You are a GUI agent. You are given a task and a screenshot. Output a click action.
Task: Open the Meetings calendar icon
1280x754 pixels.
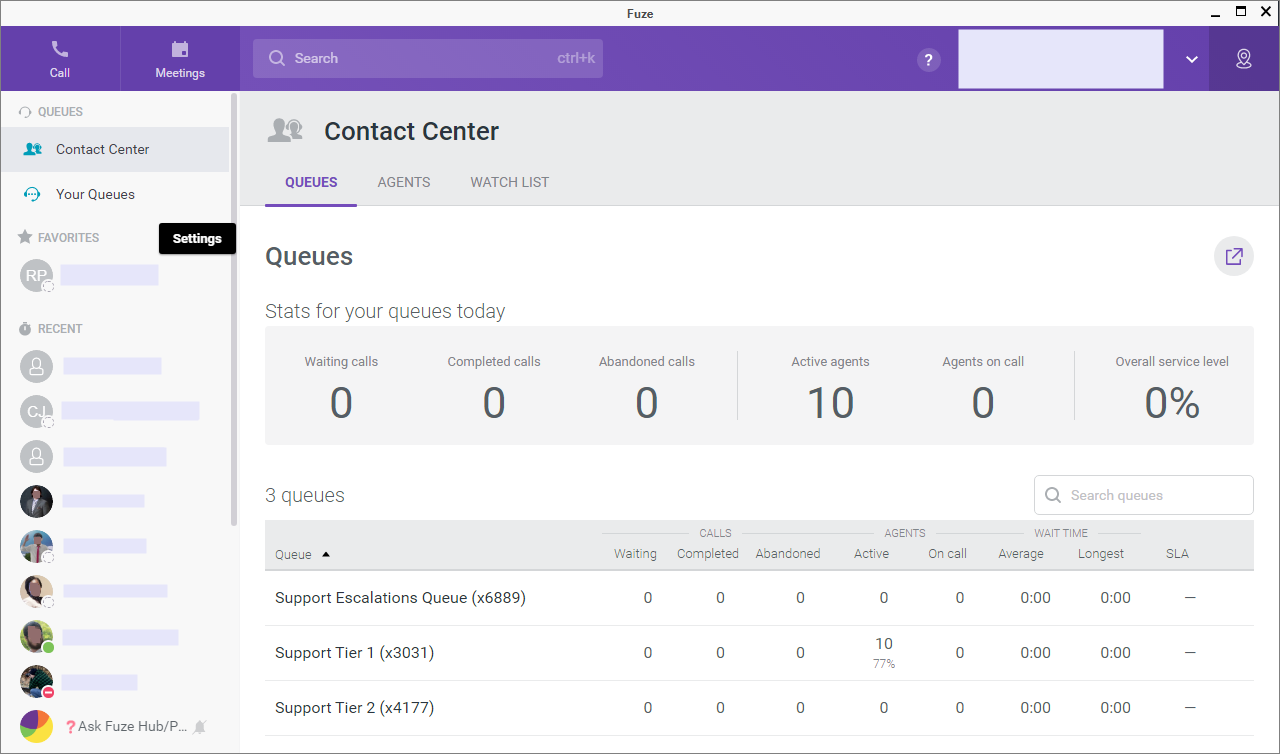(x=180, y=49)
